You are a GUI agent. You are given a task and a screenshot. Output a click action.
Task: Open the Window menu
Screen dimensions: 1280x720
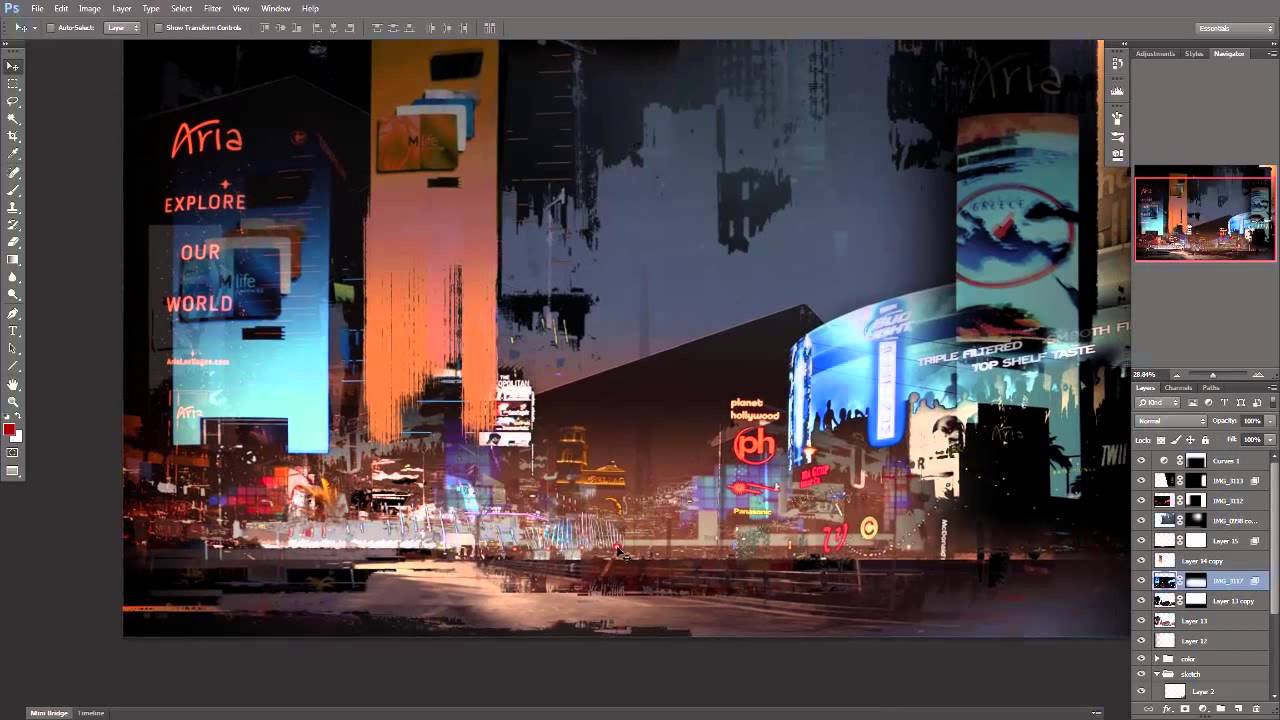276,8
